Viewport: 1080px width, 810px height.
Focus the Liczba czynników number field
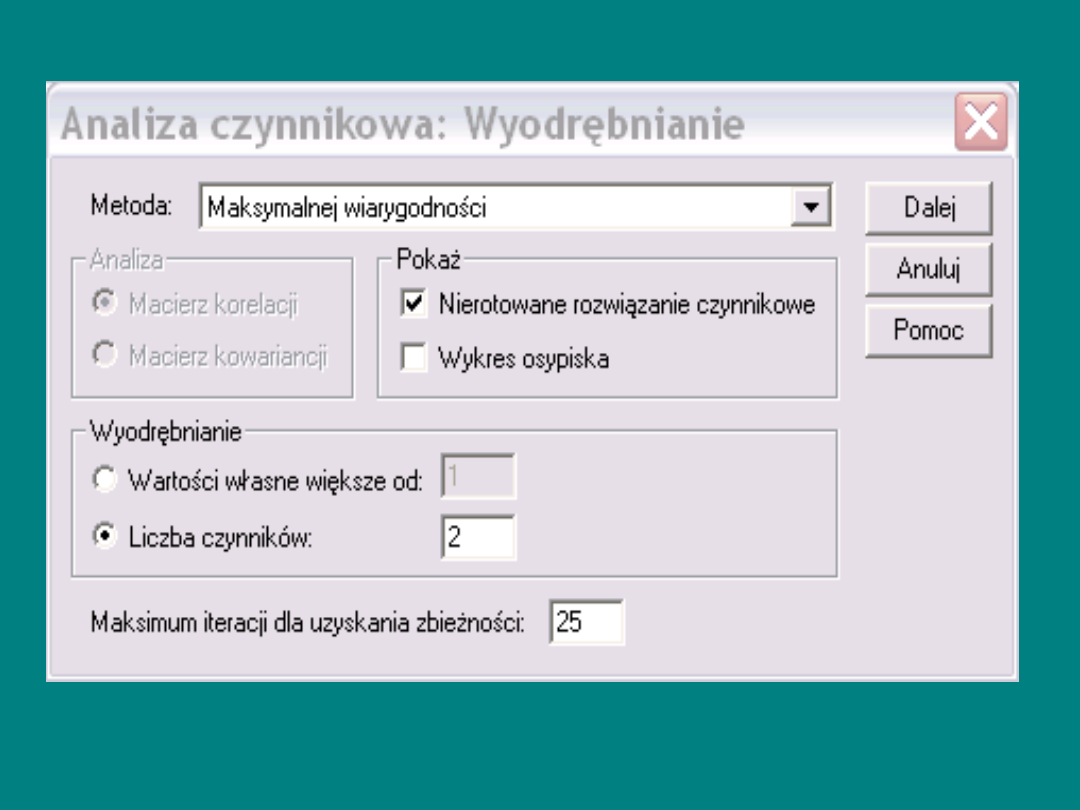pos(478,538)
